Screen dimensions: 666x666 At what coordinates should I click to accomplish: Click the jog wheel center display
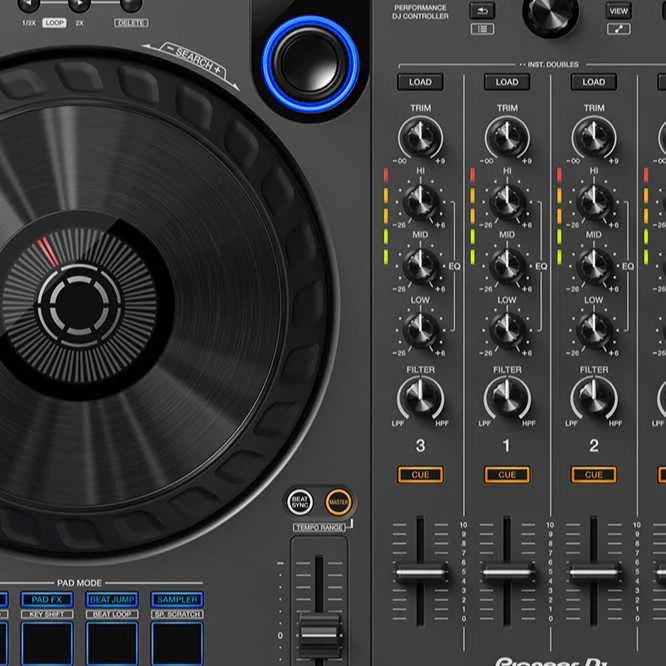pyautogui.click(x=79, y=305)
